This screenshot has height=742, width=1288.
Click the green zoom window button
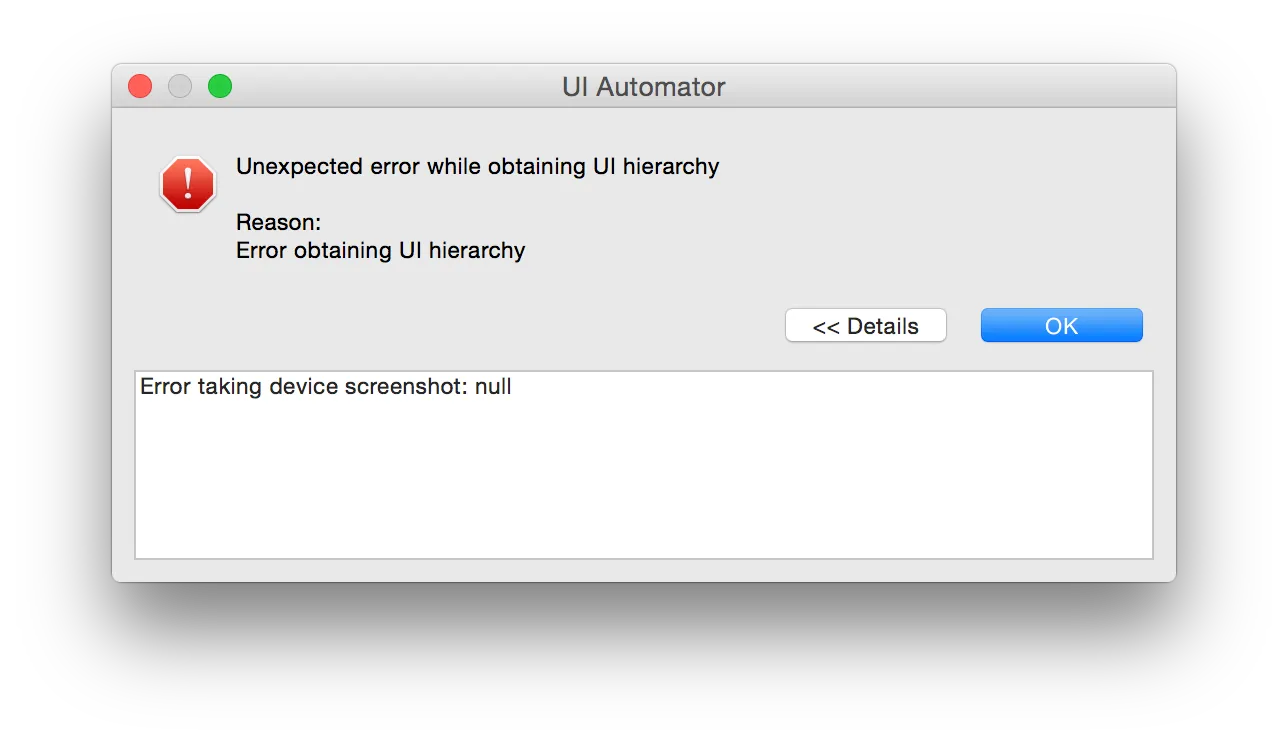point(220,87)
